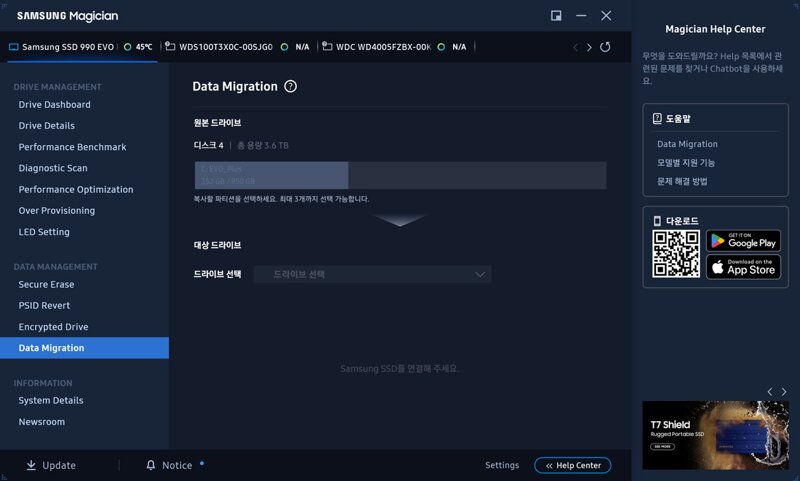Click the '디스크 4' source disk label
800x481 pixels.
[209, 145]
